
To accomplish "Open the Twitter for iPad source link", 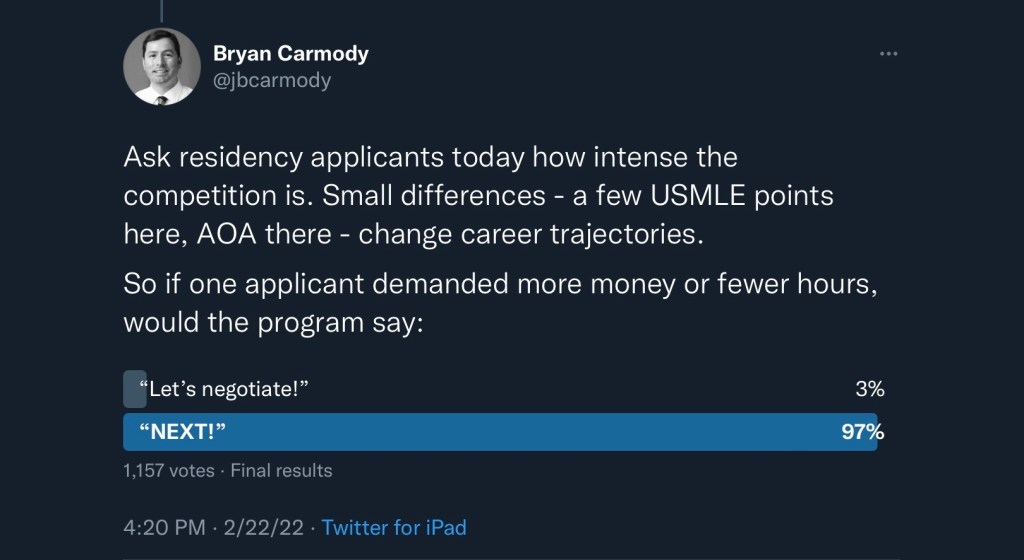I will 394,527.
